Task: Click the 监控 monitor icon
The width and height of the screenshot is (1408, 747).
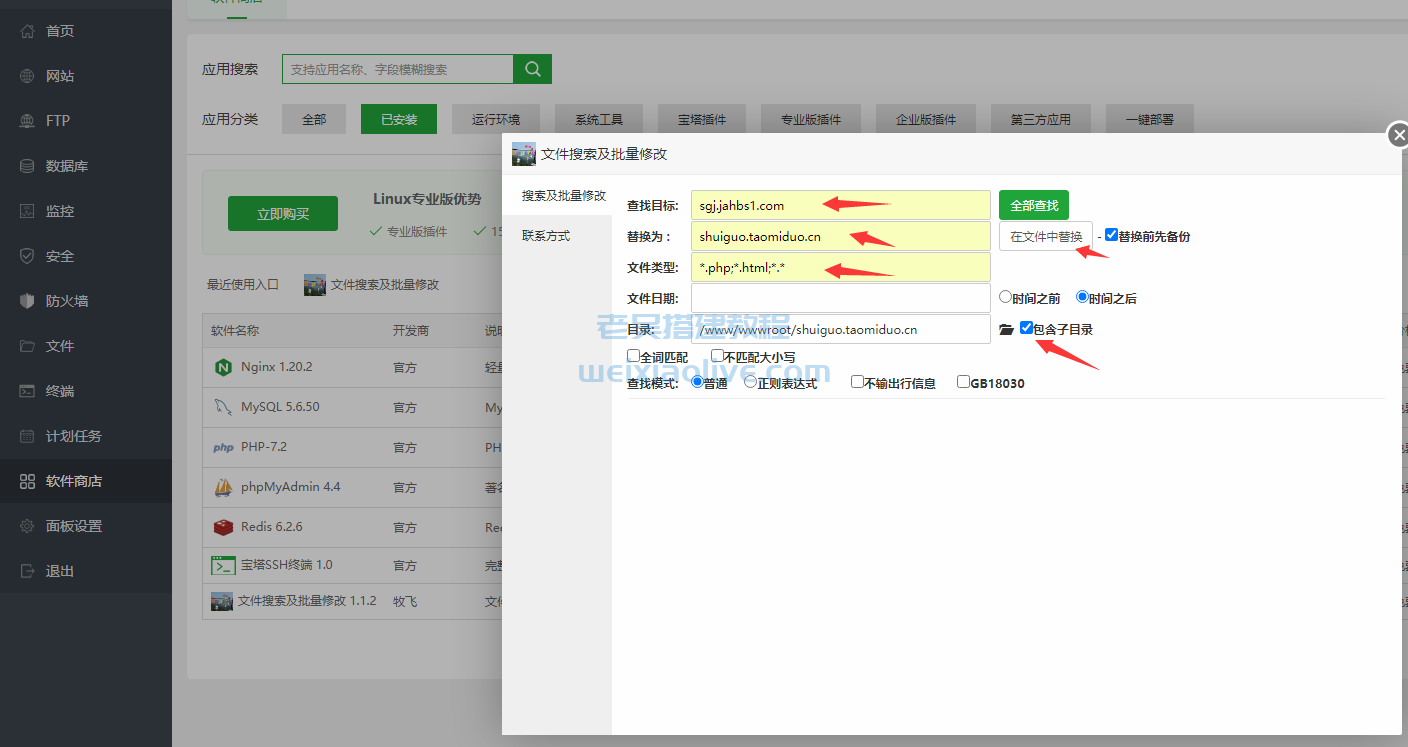Action: (28, 211)
